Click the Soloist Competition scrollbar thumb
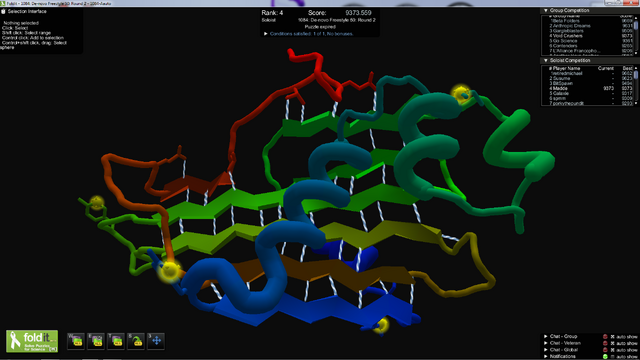Viewport: 640px width, 360px height. pos(636,76)
